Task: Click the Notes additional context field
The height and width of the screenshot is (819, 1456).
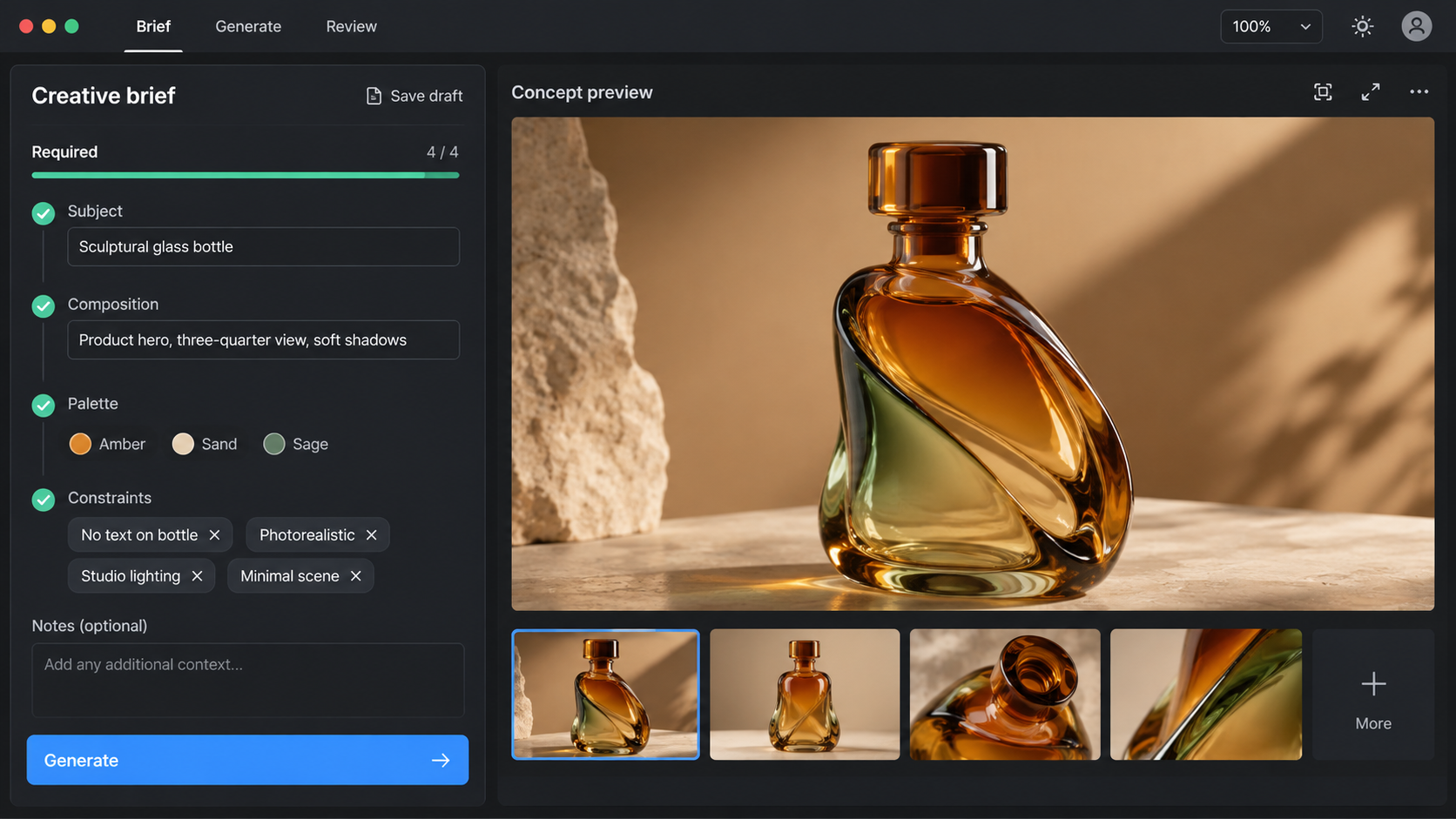Action: pyautogui.click(x=248, y=680)
